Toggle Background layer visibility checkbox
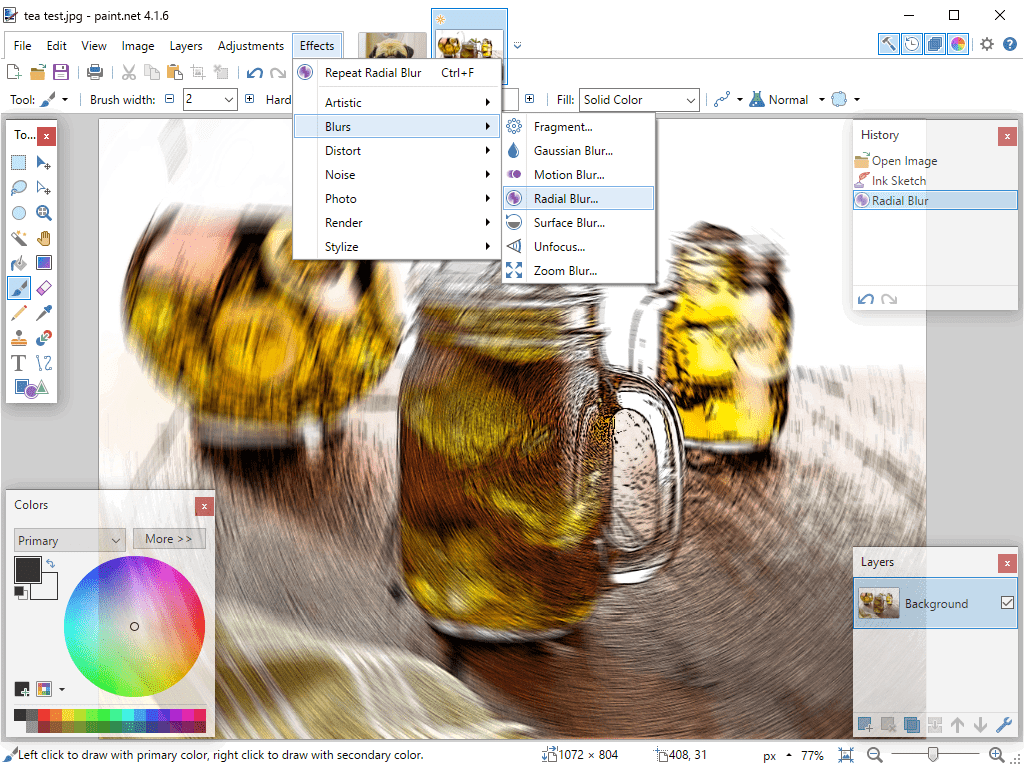The width and height of the screenshot is (1024, 768). (x=1007, y=603)
